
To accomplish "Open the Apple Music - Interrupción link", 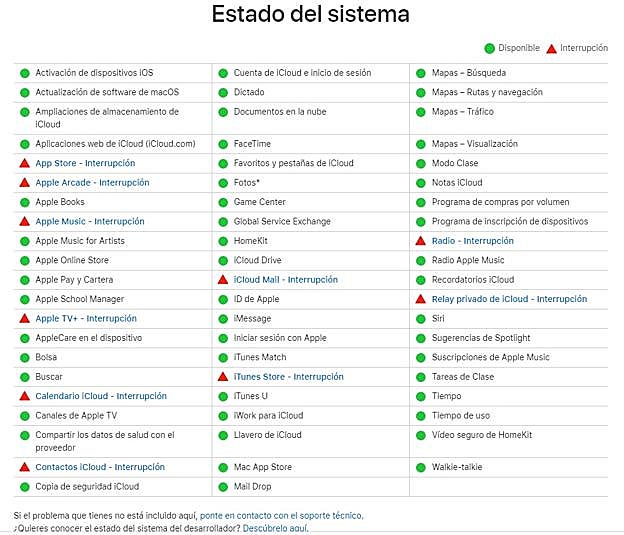I will (x=90, y=222).
